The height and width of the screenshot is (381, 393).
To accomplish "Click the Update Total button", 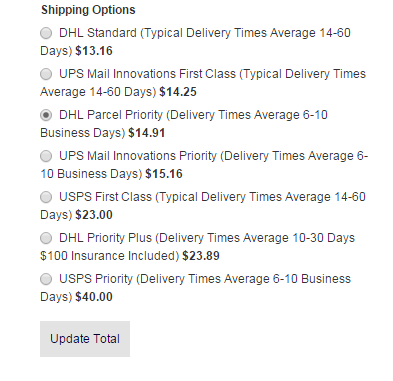I will [85, 339].
